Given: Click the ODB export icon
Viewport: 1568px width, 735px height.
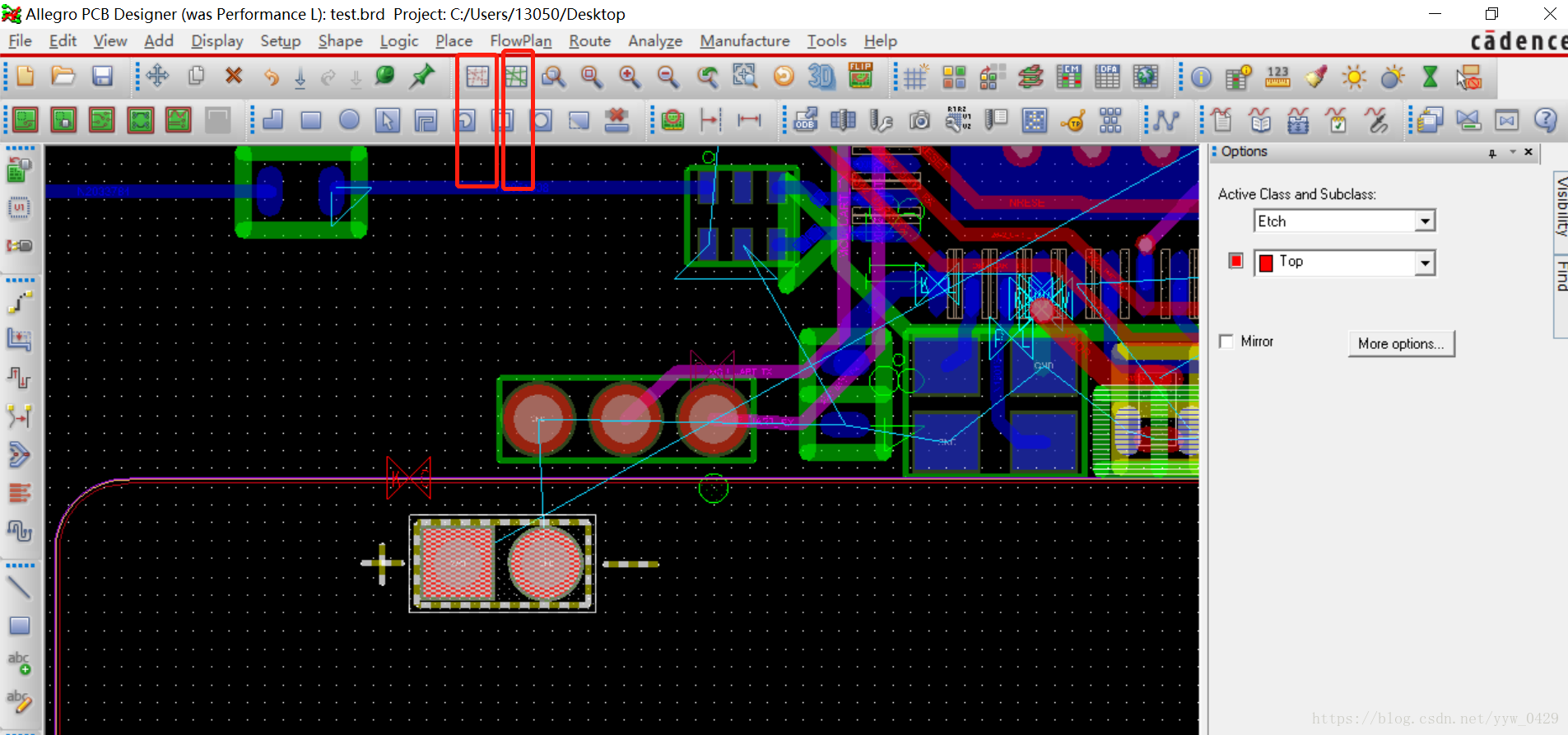Looking at the screenshot, I should (805, 120).
